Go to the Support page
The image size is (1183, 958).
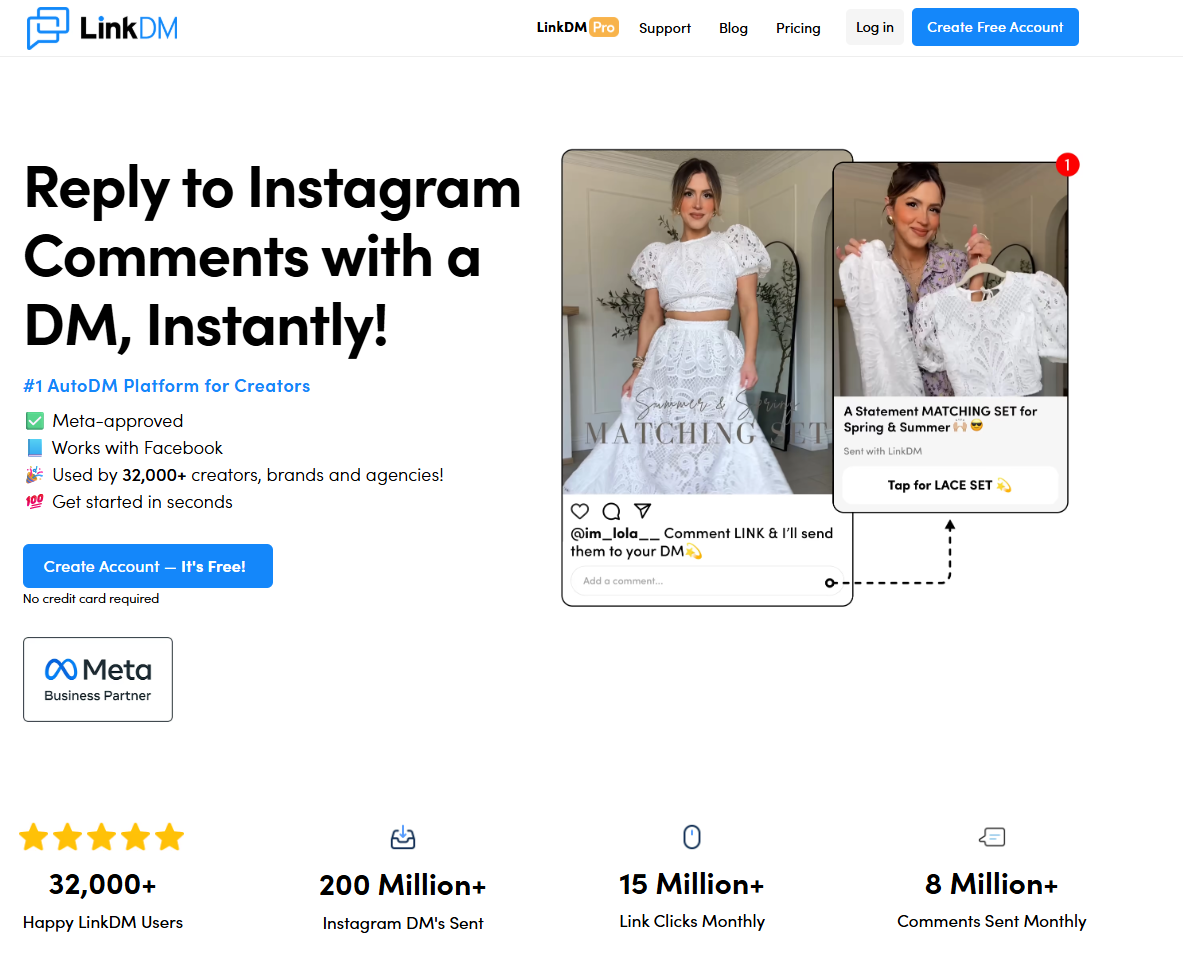click(x=665, y=28)
